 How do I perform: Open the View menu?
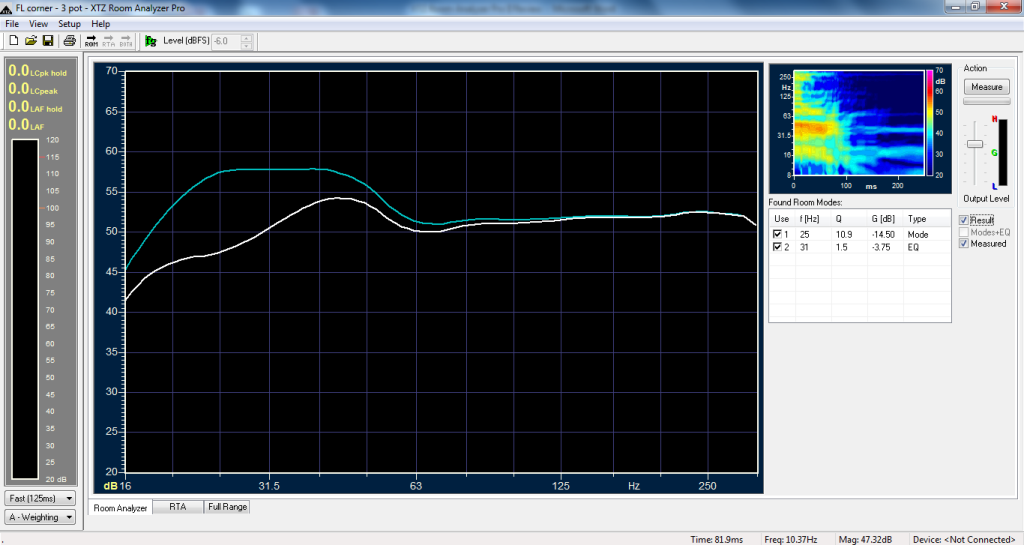coord(39,23)
